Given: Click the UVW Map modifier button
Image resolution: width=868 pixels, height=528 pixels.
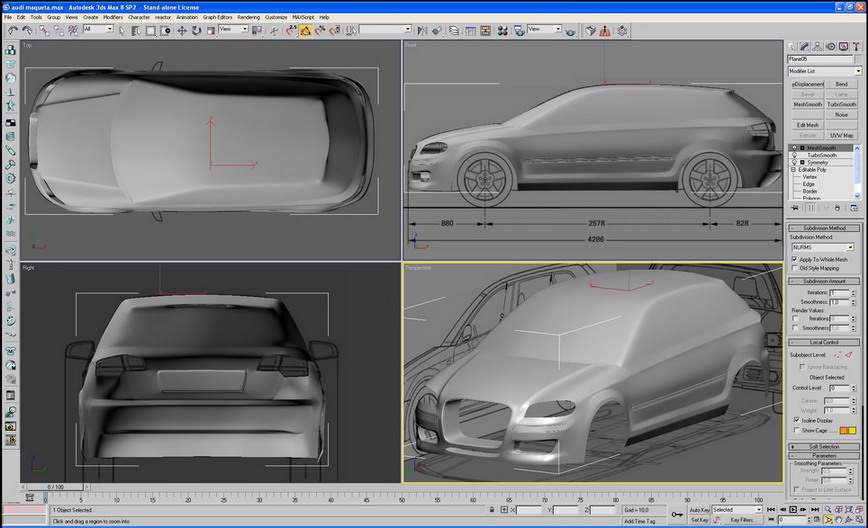Looking at the screenshot, I should coord(842,135).
